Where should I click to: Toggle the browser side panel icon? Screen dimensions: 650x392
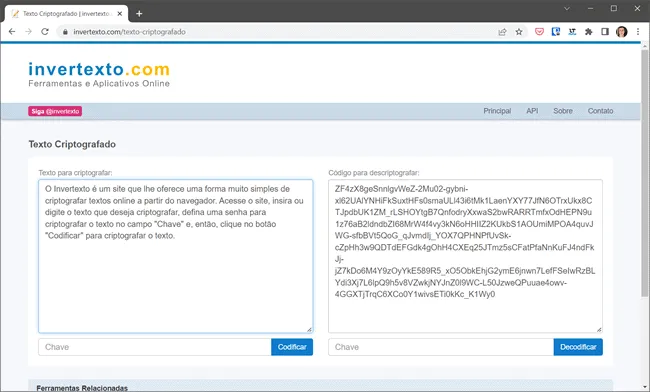click(605, 32)
